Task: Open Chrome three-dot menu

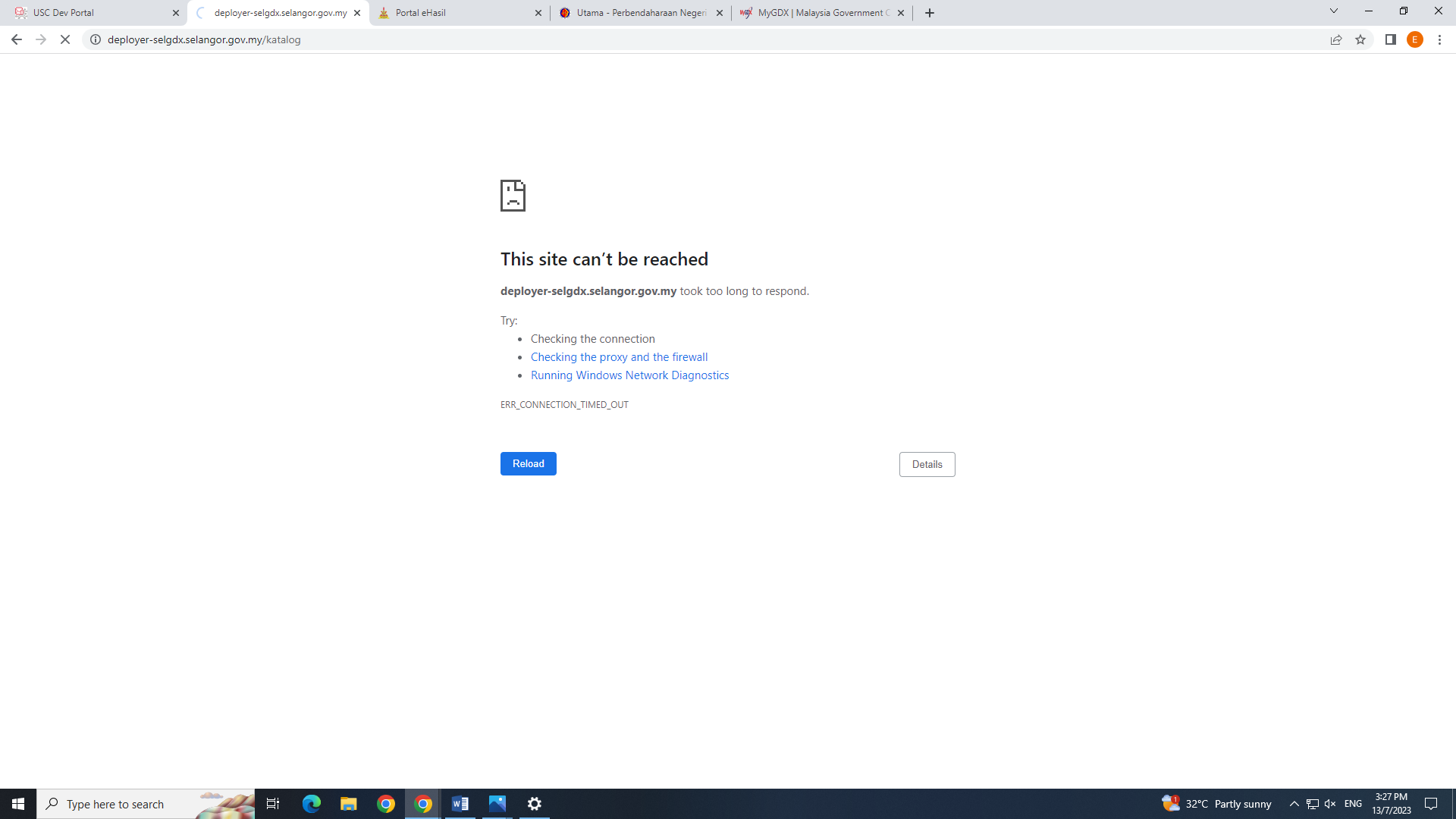Action: [x=1439, y=39]
